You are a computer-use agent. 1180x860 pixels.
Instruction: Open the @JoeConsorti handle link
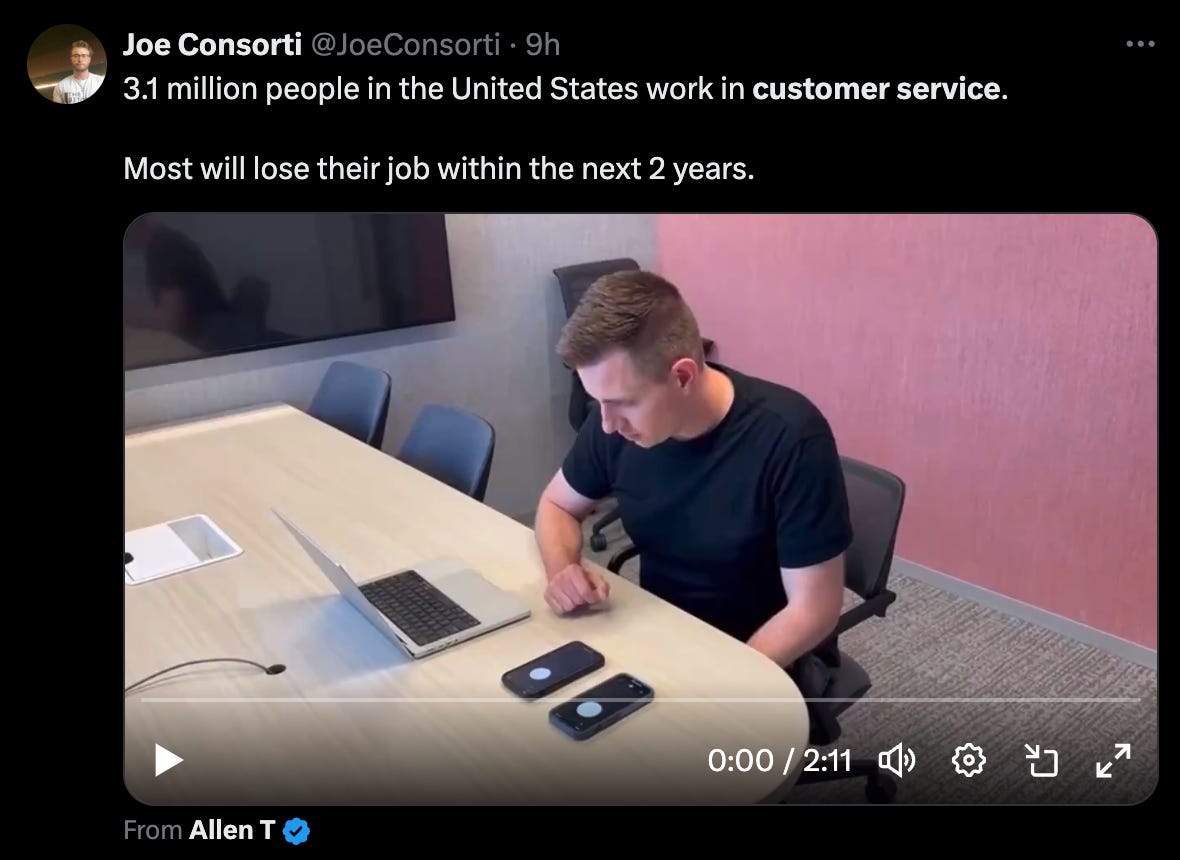coord(405,44)
